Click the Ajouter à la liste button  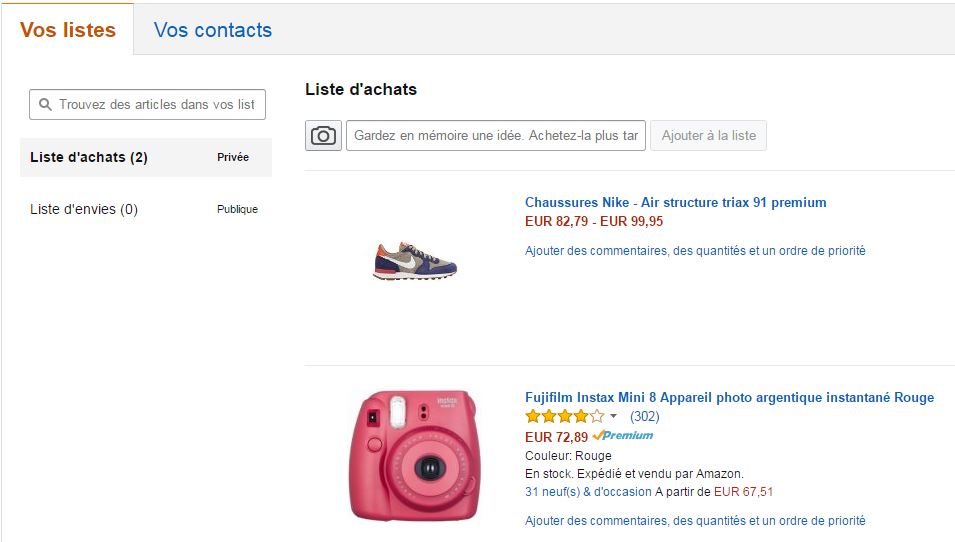click(708, 135)
